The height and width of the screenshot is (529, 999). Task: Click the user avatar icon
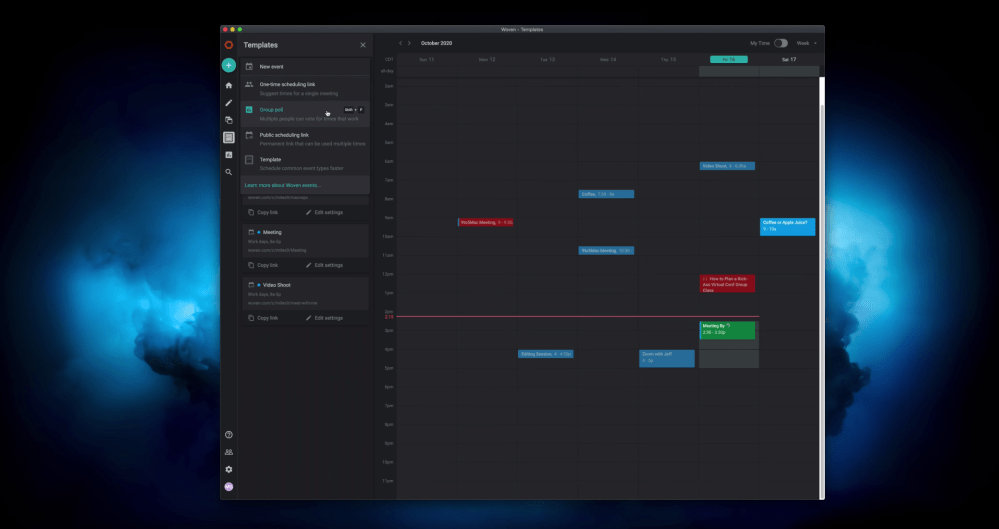(229, 487)
